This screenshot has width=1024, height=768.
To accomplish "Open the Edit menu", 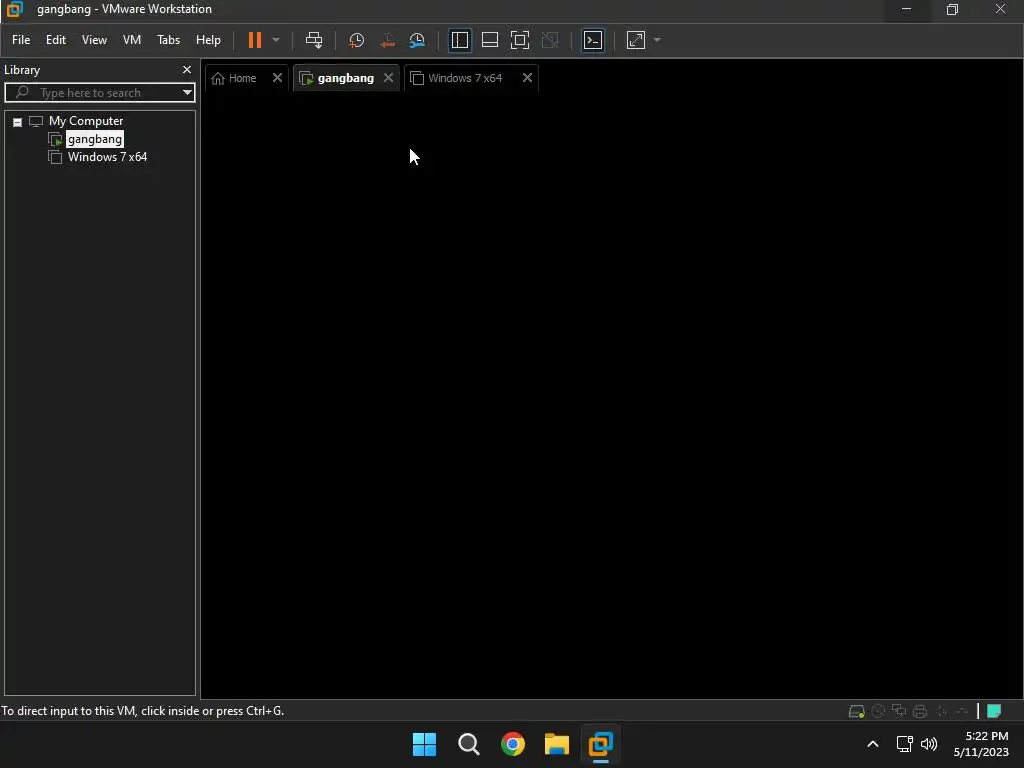I will point(56,40).
